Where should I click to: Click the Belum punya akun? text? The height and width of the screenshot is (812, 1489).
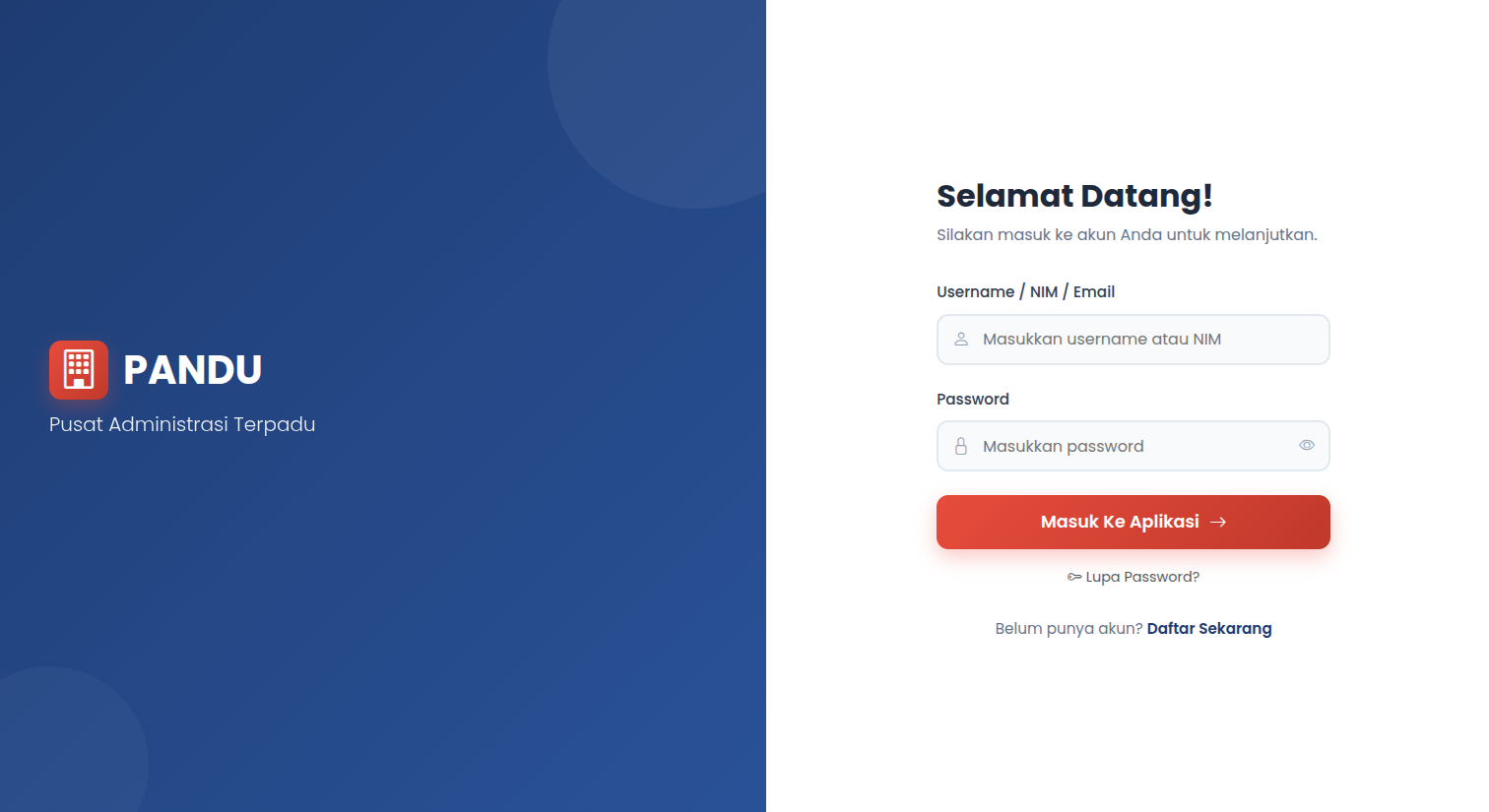click(1068, 629)
